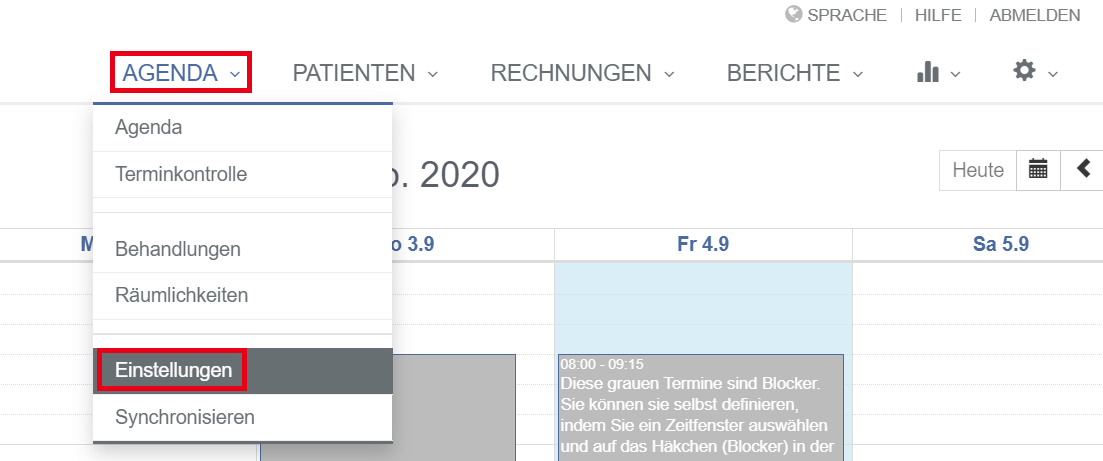Open the bar chart statistics icon
The width and height of the screenshot is (1103, 461).
point(928,72)
